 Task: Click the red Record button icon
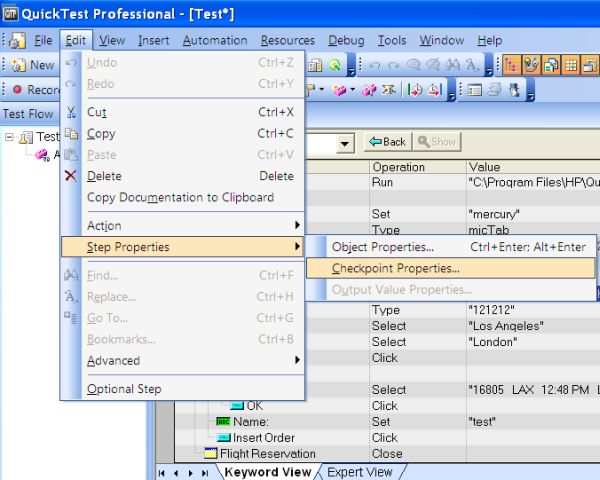point(17,89)
